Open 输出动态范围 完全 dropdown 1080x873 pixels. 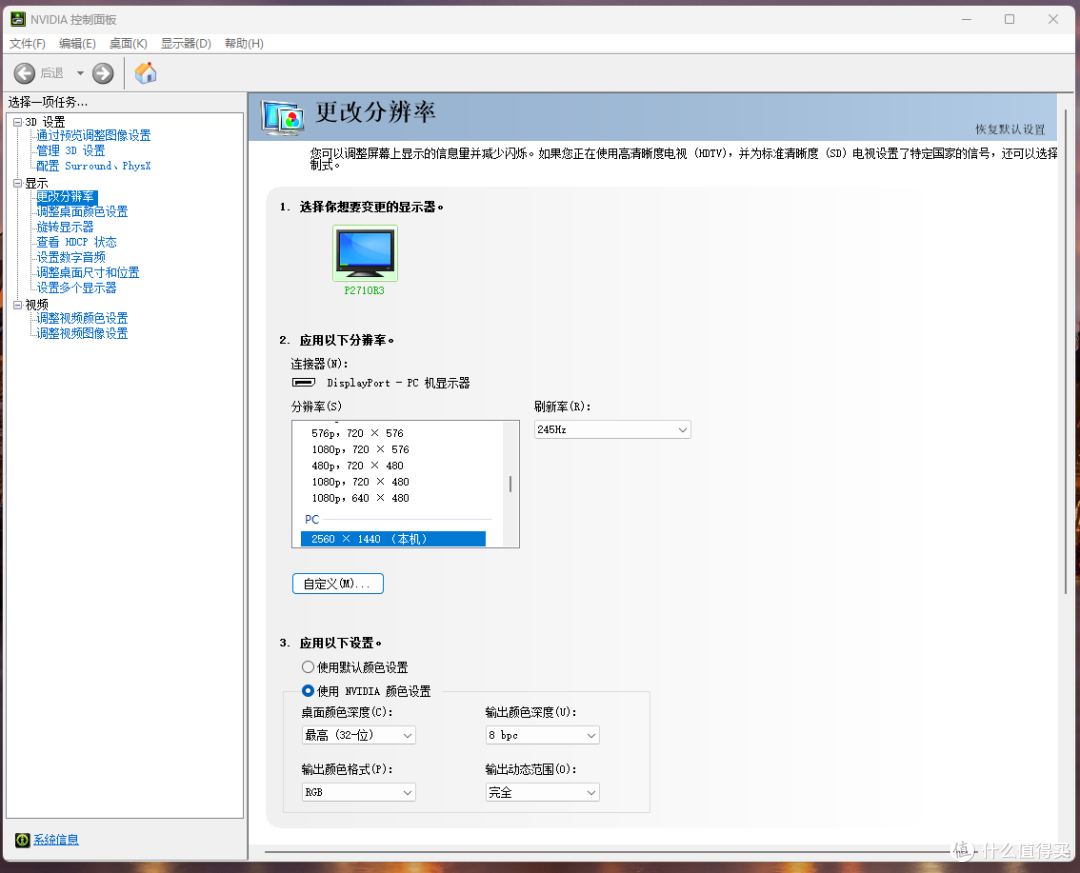pyautogui.click(x=542, y=792)
